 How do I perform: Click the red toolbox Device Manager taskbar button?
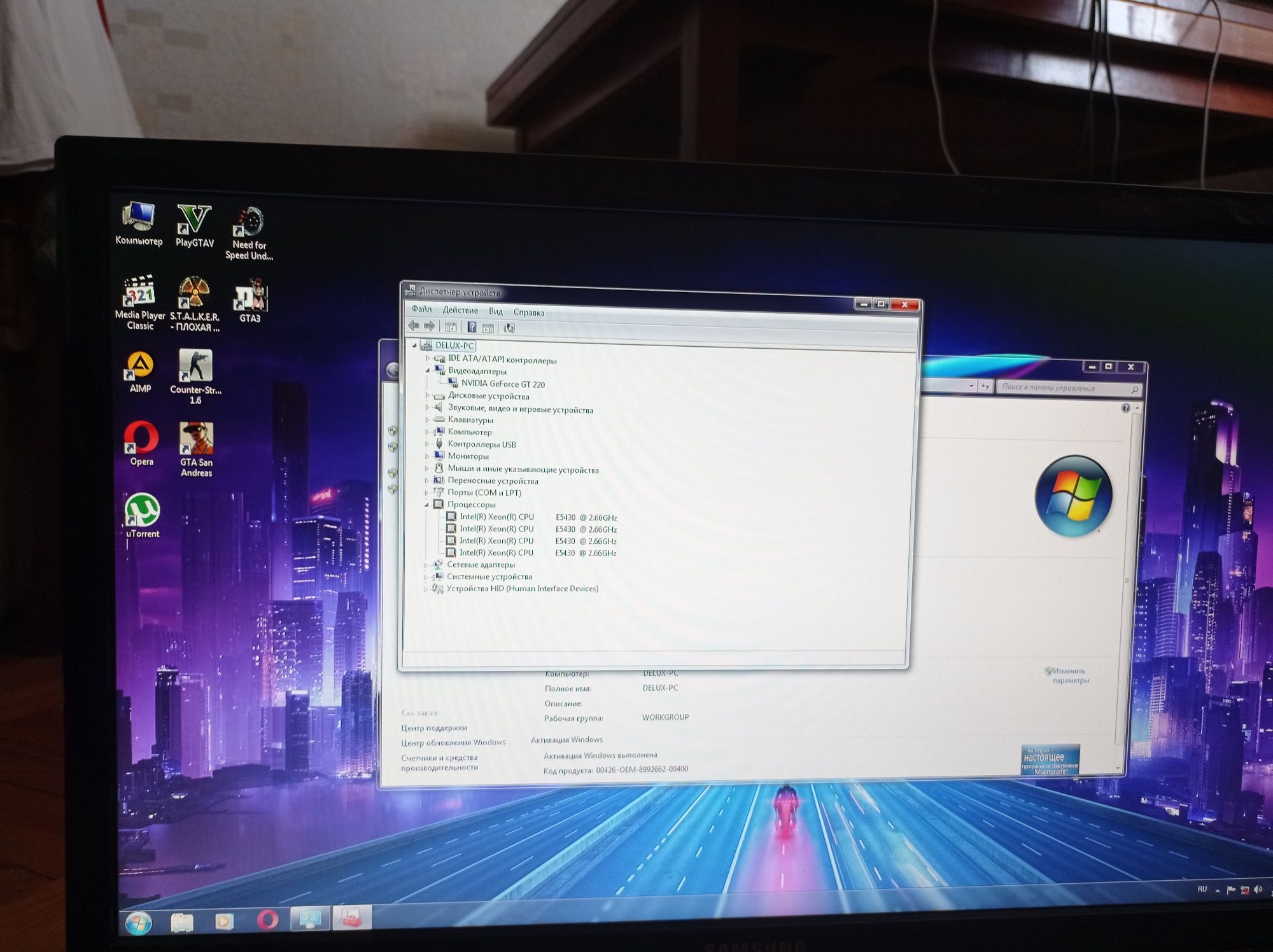[x=352, y=918]
